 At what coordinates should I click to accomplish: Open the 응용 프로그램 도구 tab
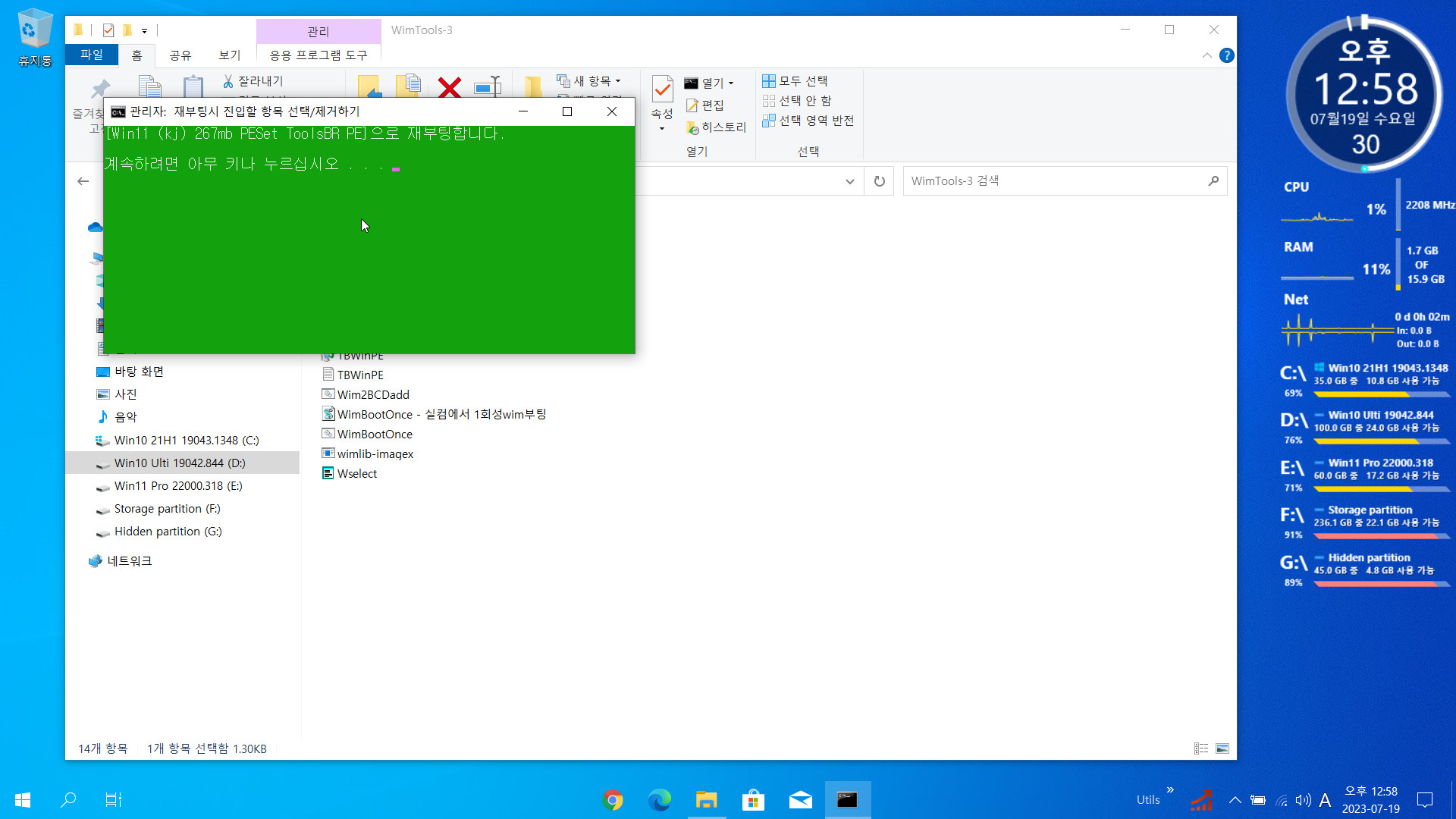click(x=318, y=55)
